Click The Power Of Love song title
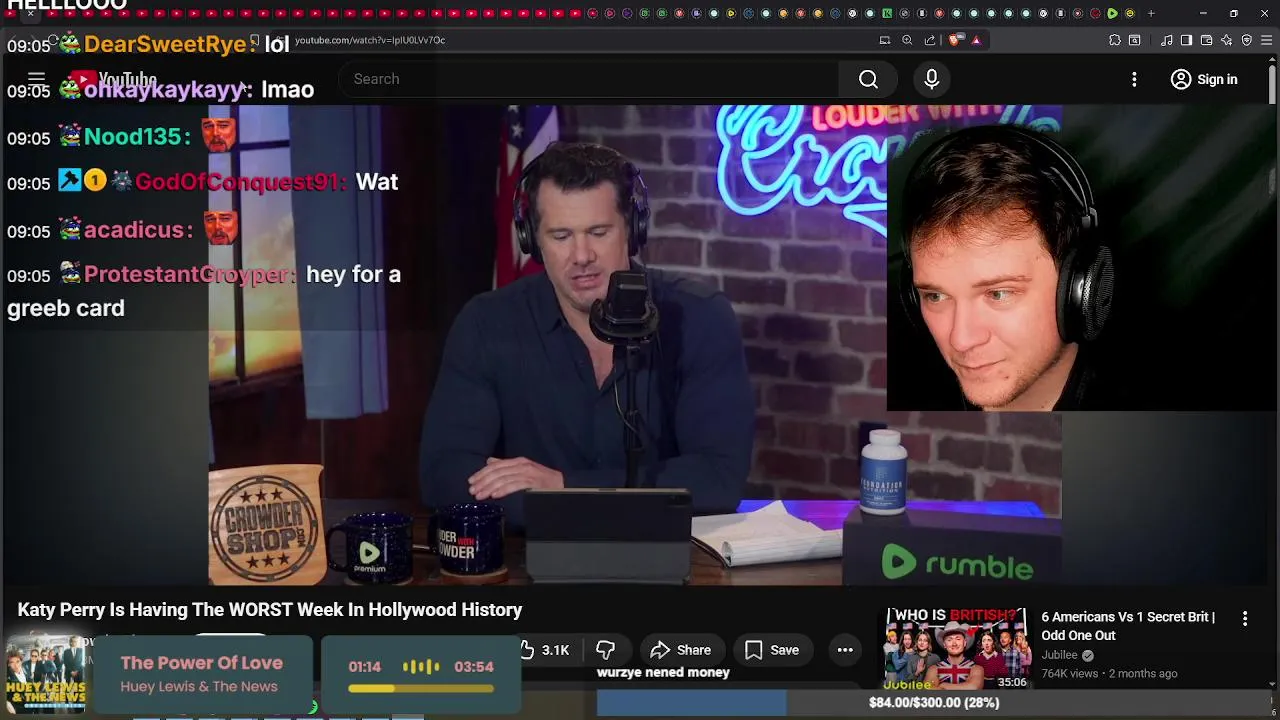1280x720 pixels. coord(202,663)
